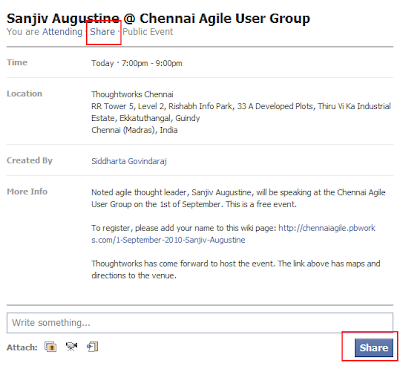Open the Share link under the title
The height and width of the screenshot is (366, 400).
coord(102,32)
